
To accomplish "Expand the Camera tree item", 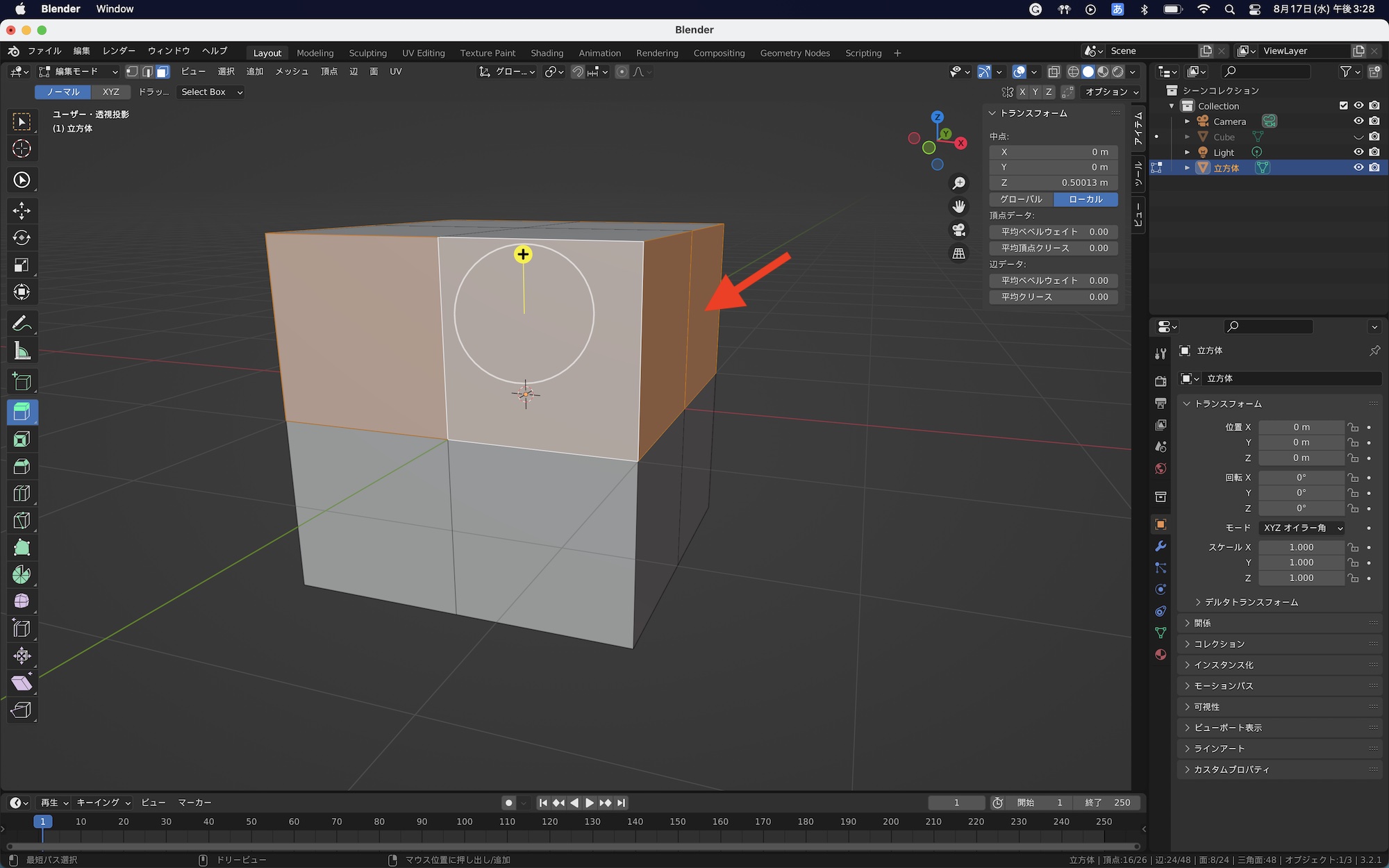I will [x=1188, y=122].
